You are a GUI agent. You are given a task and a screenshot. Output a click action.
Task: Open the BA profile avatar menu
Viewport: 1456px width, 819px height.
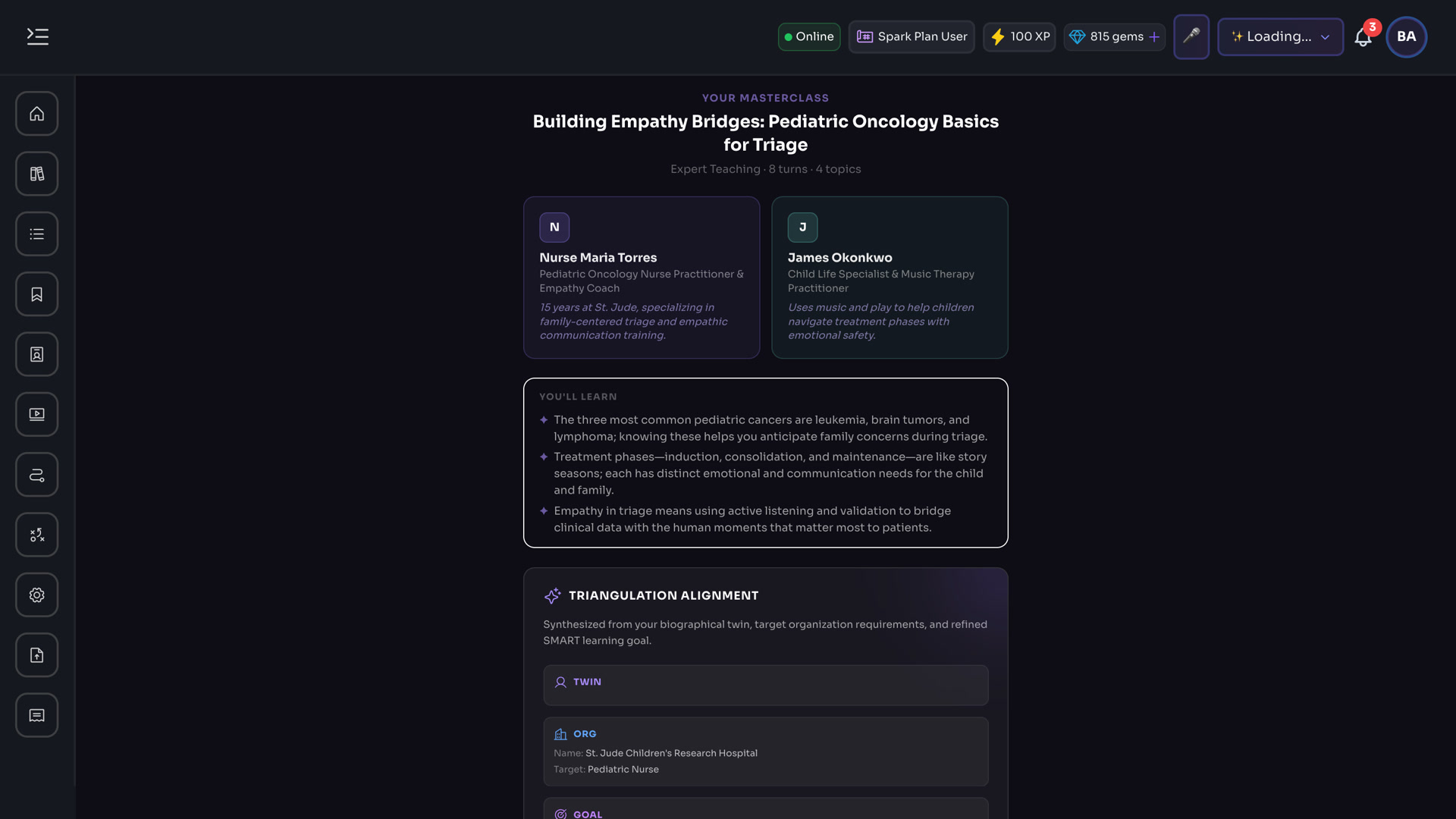tap(1407, 36)
